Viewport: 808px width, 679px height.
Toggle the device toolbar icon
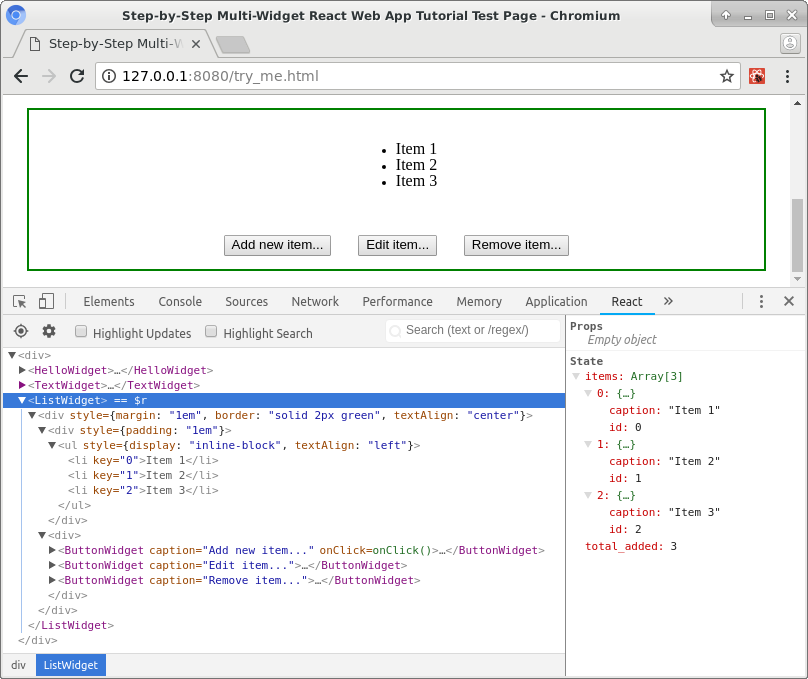pos(46,301)
